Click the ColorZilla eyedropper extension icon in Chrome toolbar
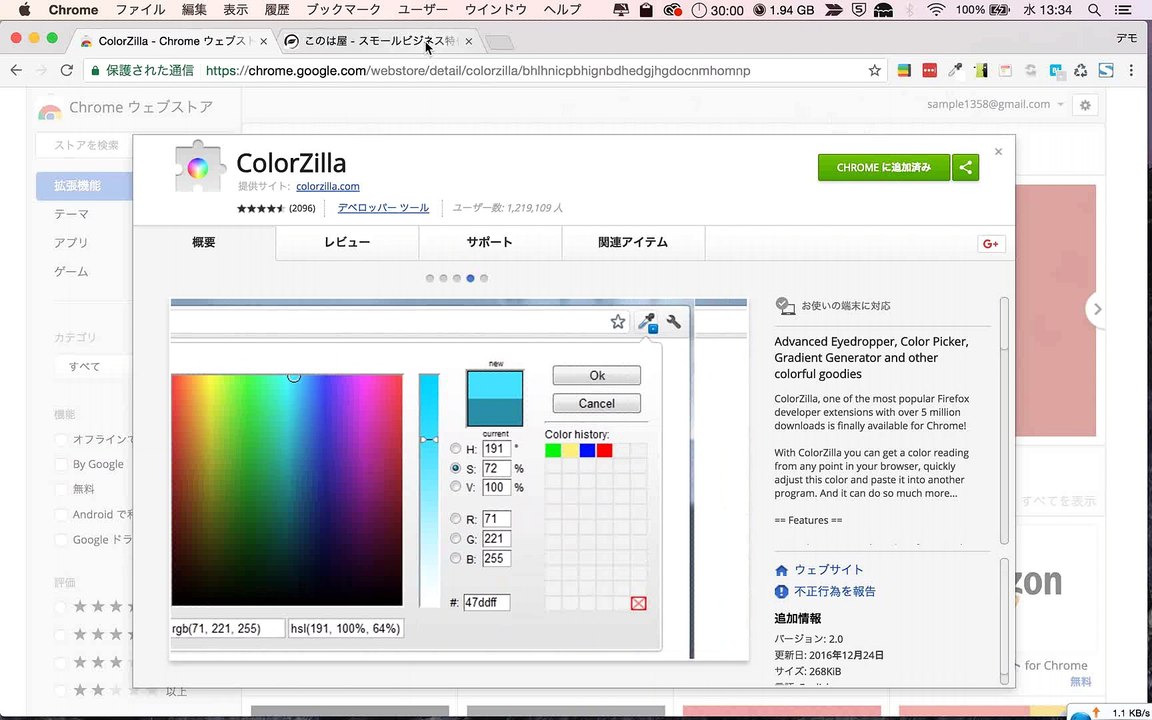Image resolution: width=1152 pixels, height=720 pixels. pyautogui.click(x=954, y=71)
